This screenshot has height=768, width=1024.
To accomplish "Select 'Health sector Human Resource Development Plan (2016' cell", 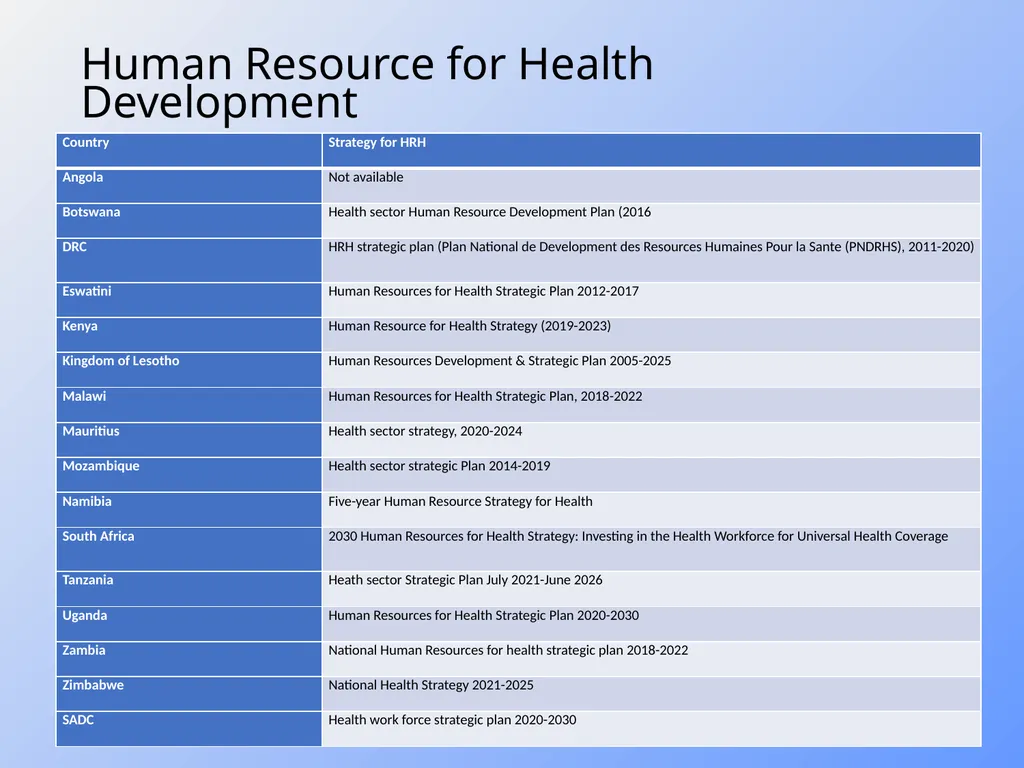I will 651,220.
